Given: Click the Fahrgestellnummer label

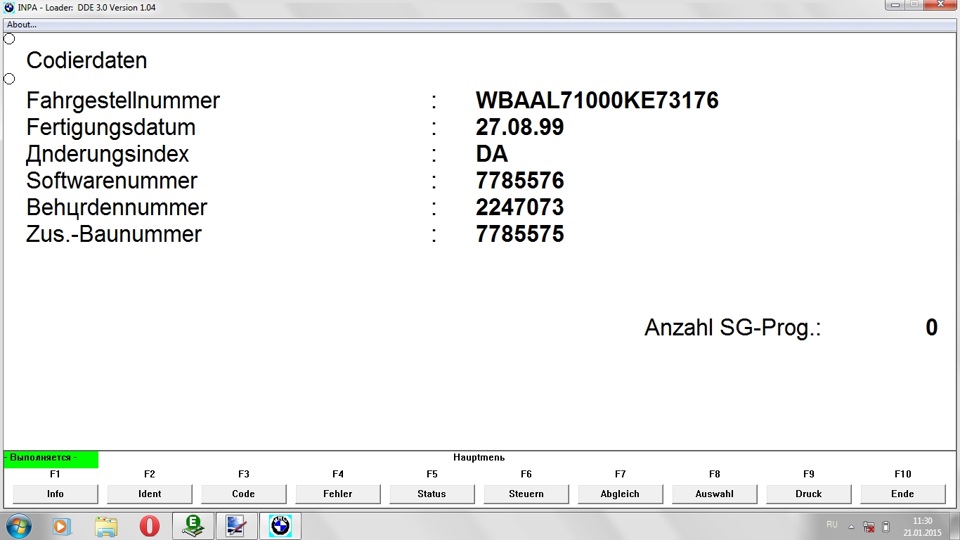Looking at the screenshot, I should 122,100.
